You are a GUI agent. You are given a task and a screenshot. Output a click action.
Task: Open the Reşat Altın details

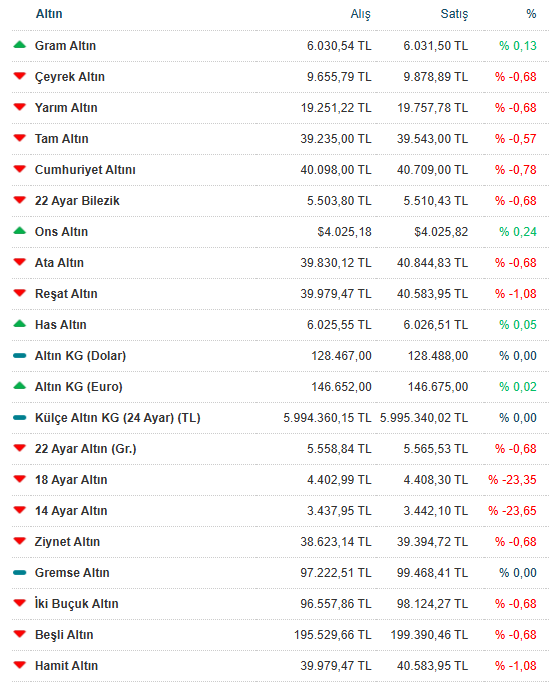(x=66, y=294)
